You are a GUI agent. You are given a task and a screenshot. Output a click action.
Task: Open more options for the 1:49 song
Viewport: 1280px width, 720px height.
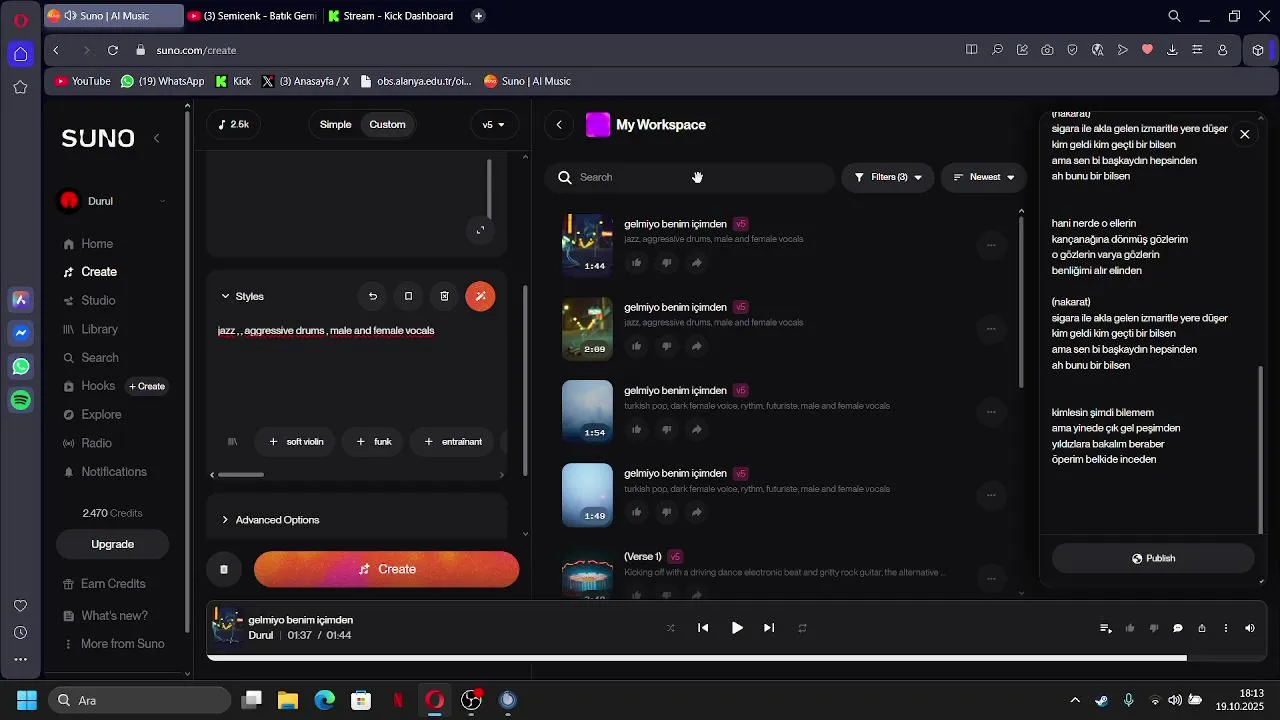point(991,495)
